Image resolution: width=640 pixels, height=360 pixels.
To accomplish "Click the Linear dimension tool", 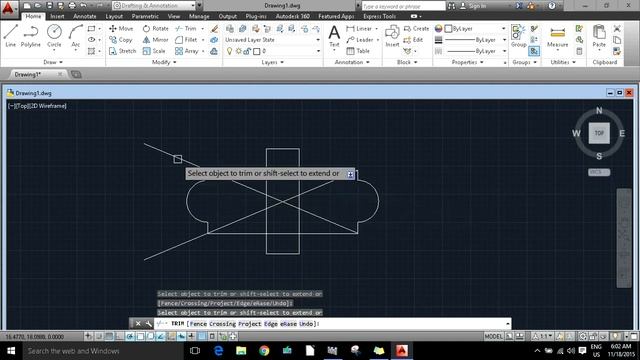I will [359, 29].
